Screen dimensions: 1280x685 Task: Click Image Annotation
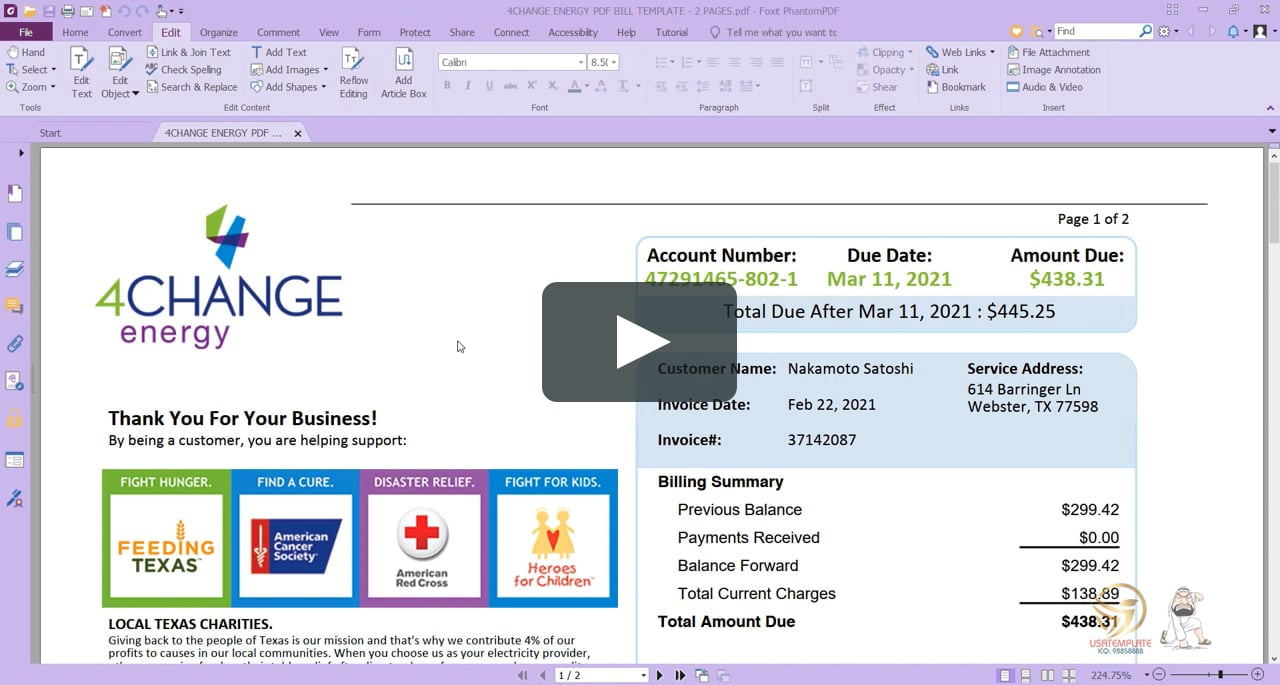[1054, 70]
